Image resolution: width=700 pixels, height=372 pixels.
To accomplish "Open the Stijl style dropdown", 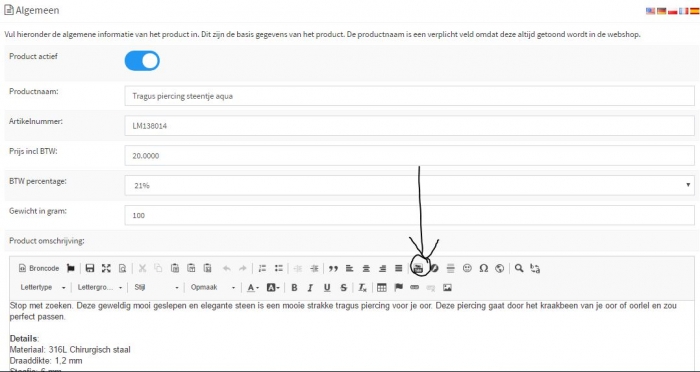I will pyautogui.click(x=157, y=288).
